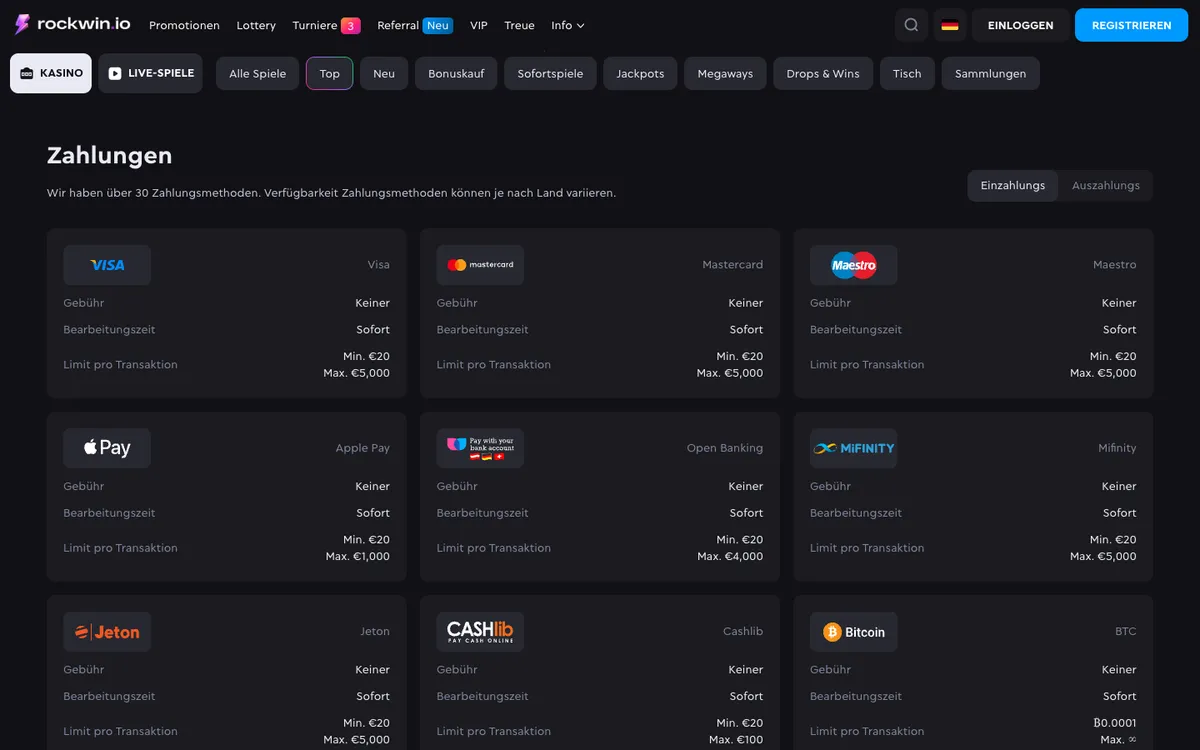1200x750 pixels.
Task: Switch to the Einzahlungs toggle
Action: pyautogui.click(x=1013, y=186)
